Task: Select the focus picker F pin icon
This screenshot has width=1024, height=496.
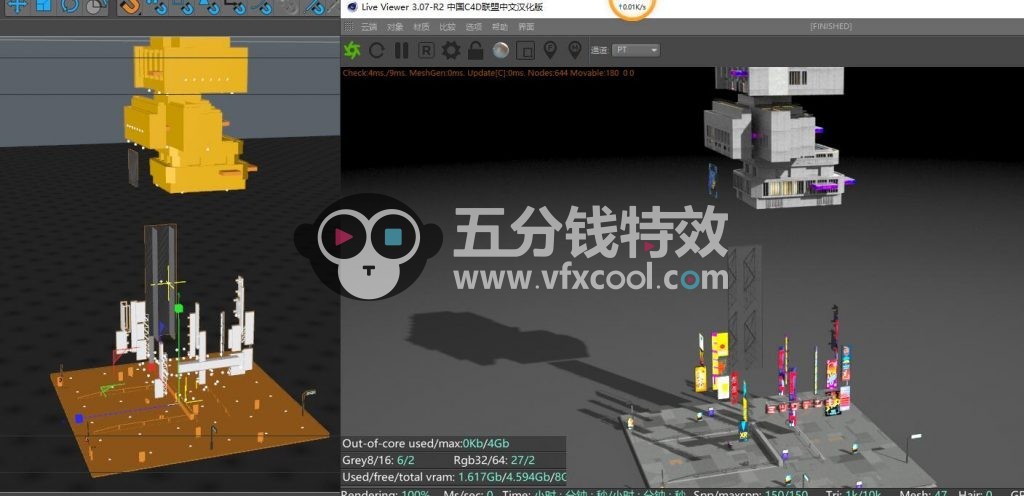Action: click(x=551, y=50)
